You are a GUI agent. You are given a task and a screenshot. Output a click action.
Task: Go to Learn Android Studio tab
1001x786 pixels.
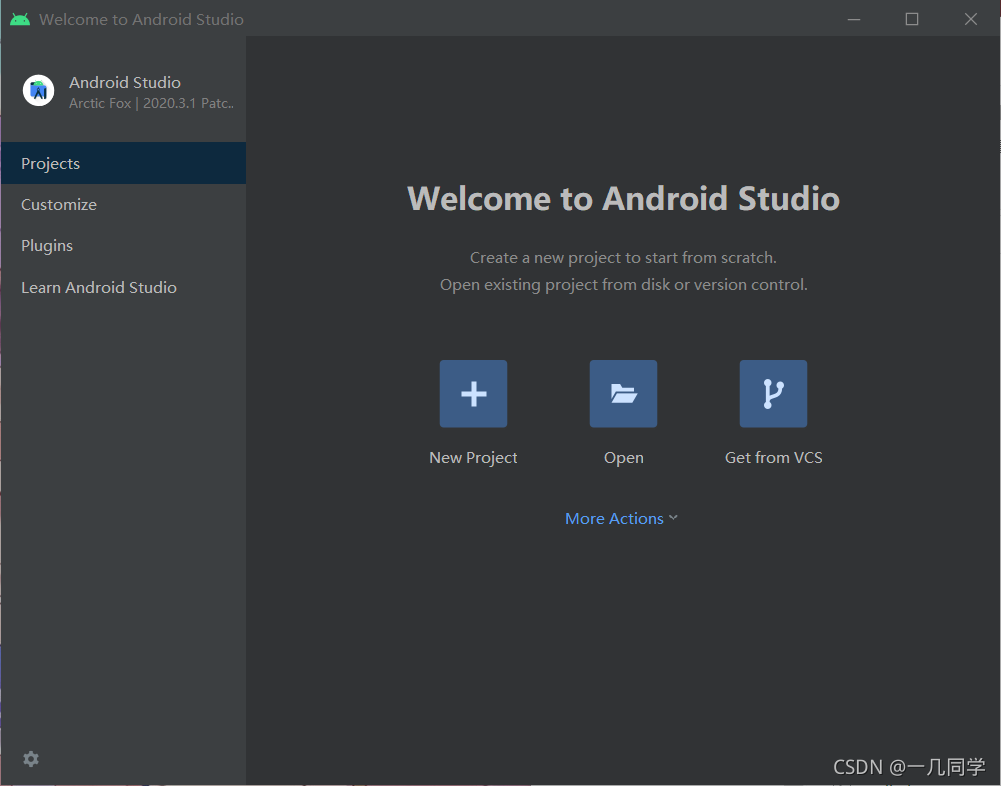pyautogui.click(x=123, y=287)
